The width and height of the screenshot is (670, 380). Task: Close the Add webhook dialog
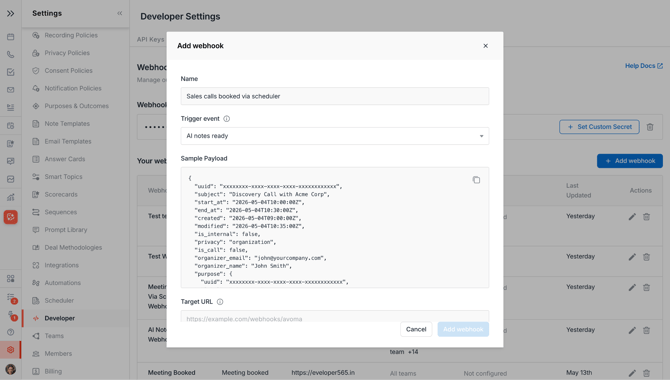[485, 46]
